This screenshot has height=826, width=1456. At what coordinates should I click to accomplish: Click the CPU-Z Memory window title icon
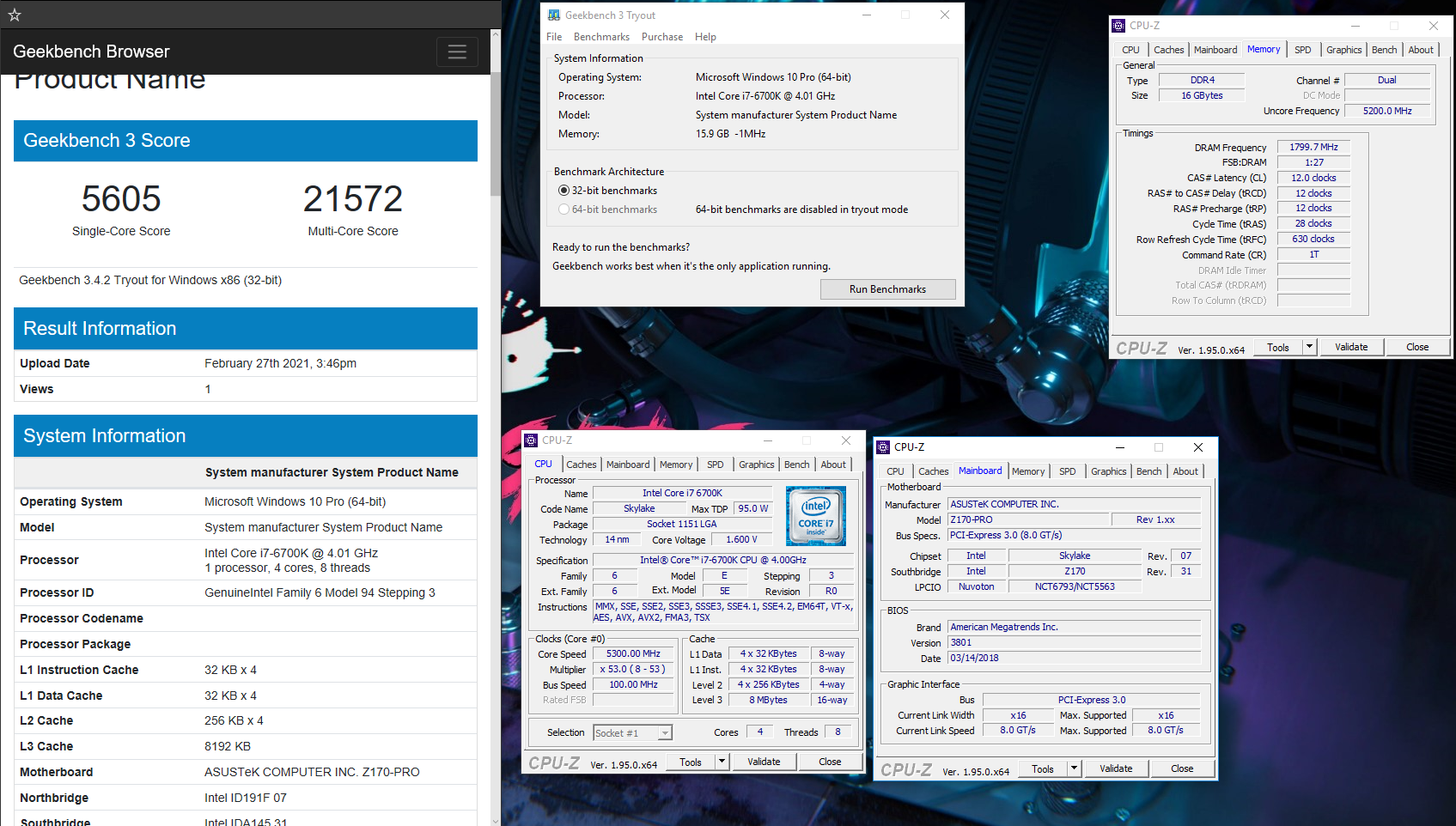coord(1118,26)
